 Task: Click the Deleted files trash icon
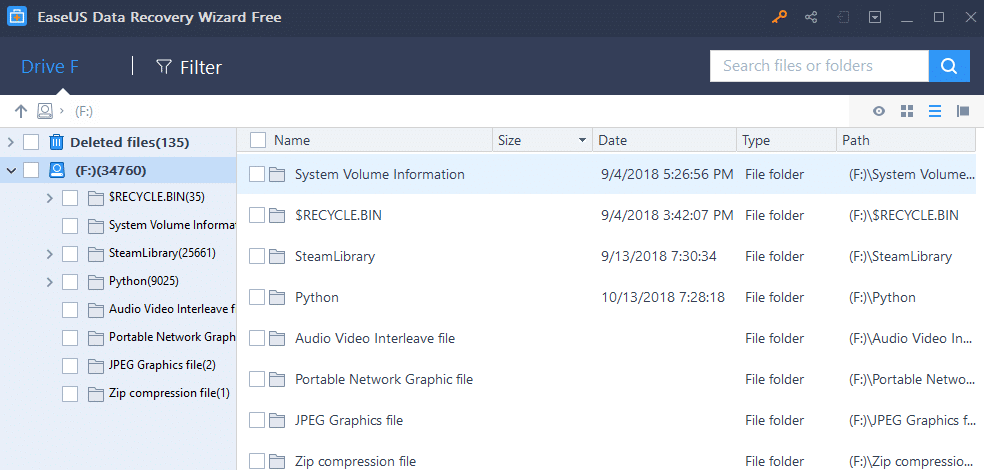[56, 142]
